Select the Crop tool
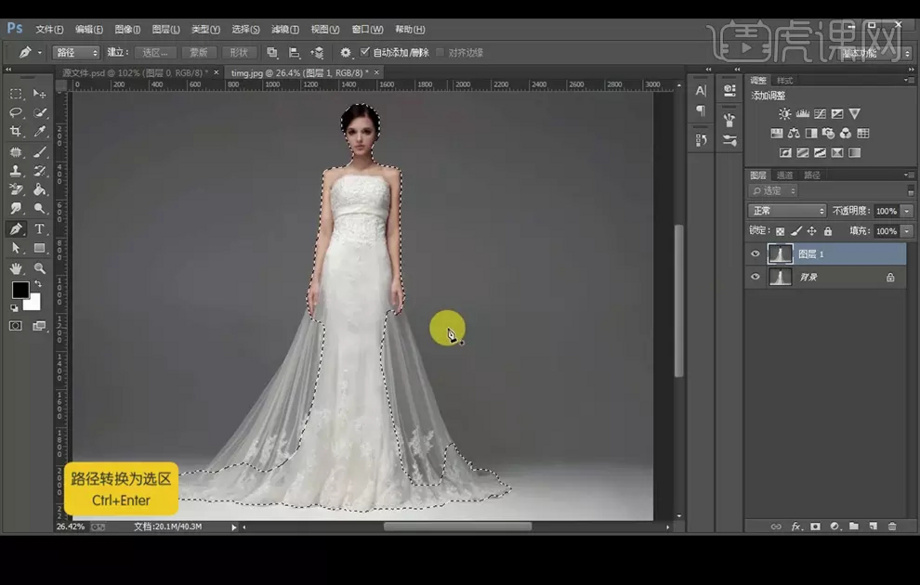This screenshot has height=585, width=920. pos(16,131)
